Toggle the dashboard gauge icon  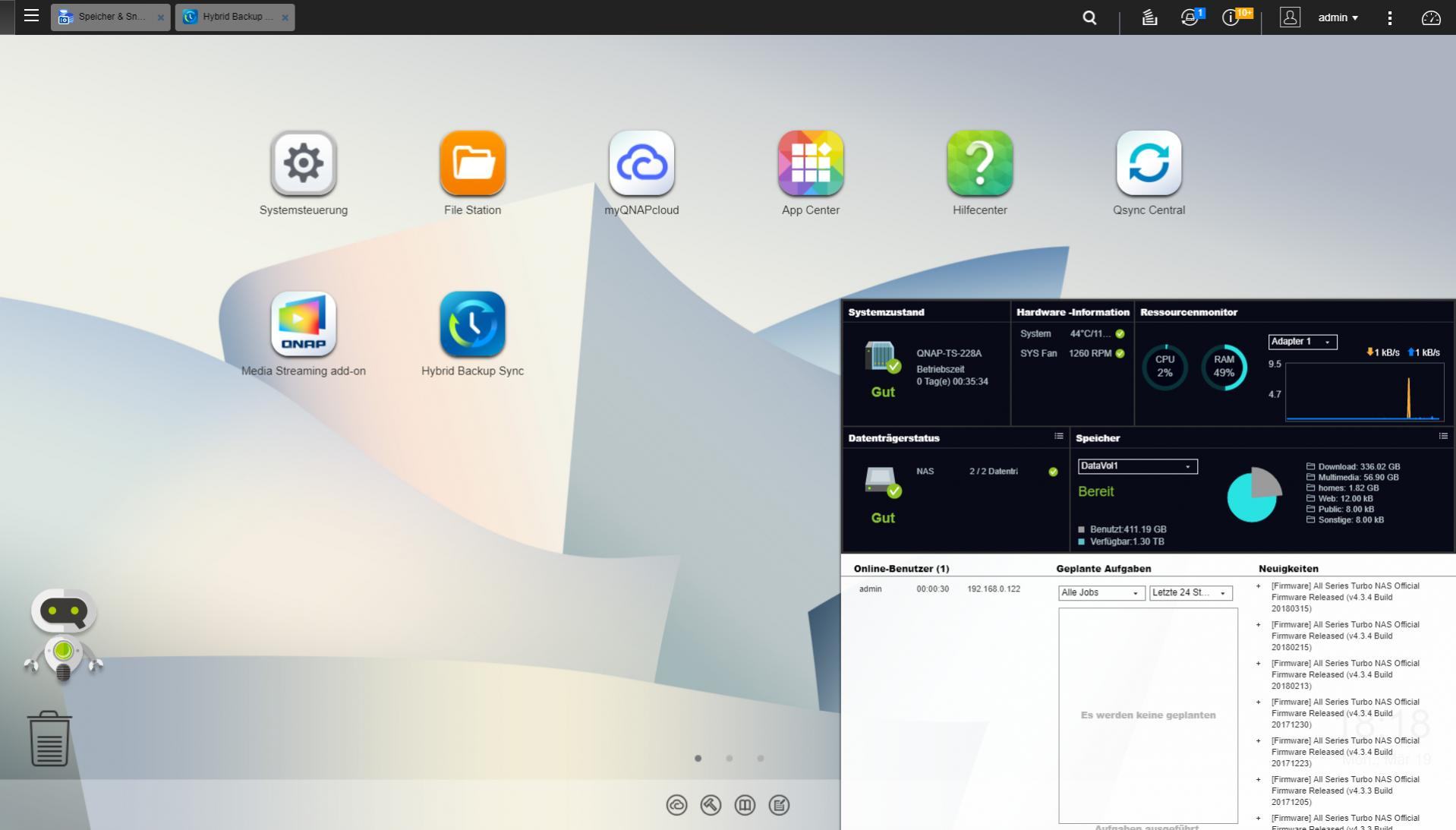point(1431,17)
